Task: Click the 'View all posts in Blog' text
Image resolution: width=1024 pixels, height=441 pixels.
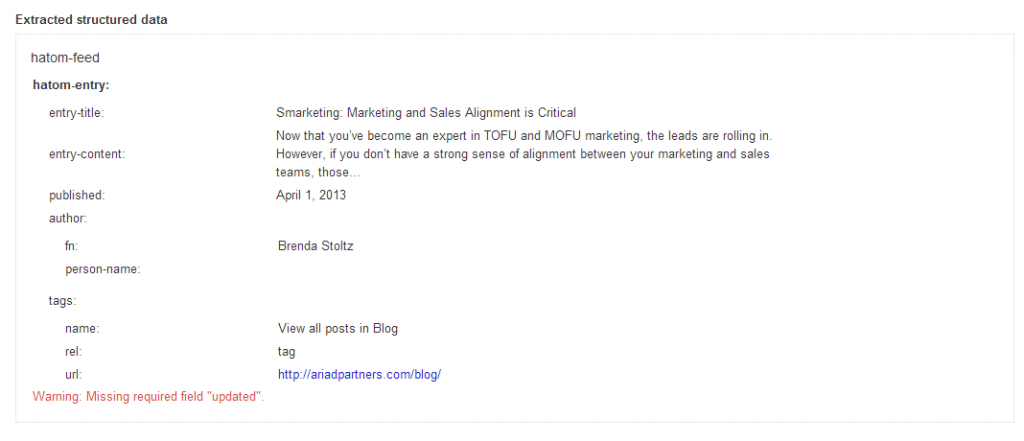Action: click(338, 328)
